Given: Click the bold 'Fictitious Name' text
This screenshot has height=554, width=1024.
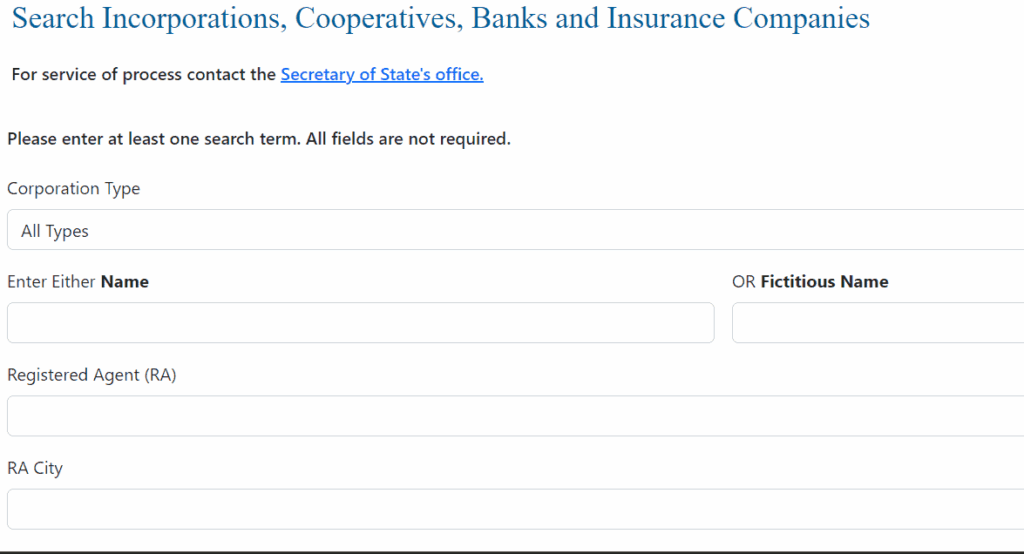Looking at the screenshot, I should coord(824,282).
